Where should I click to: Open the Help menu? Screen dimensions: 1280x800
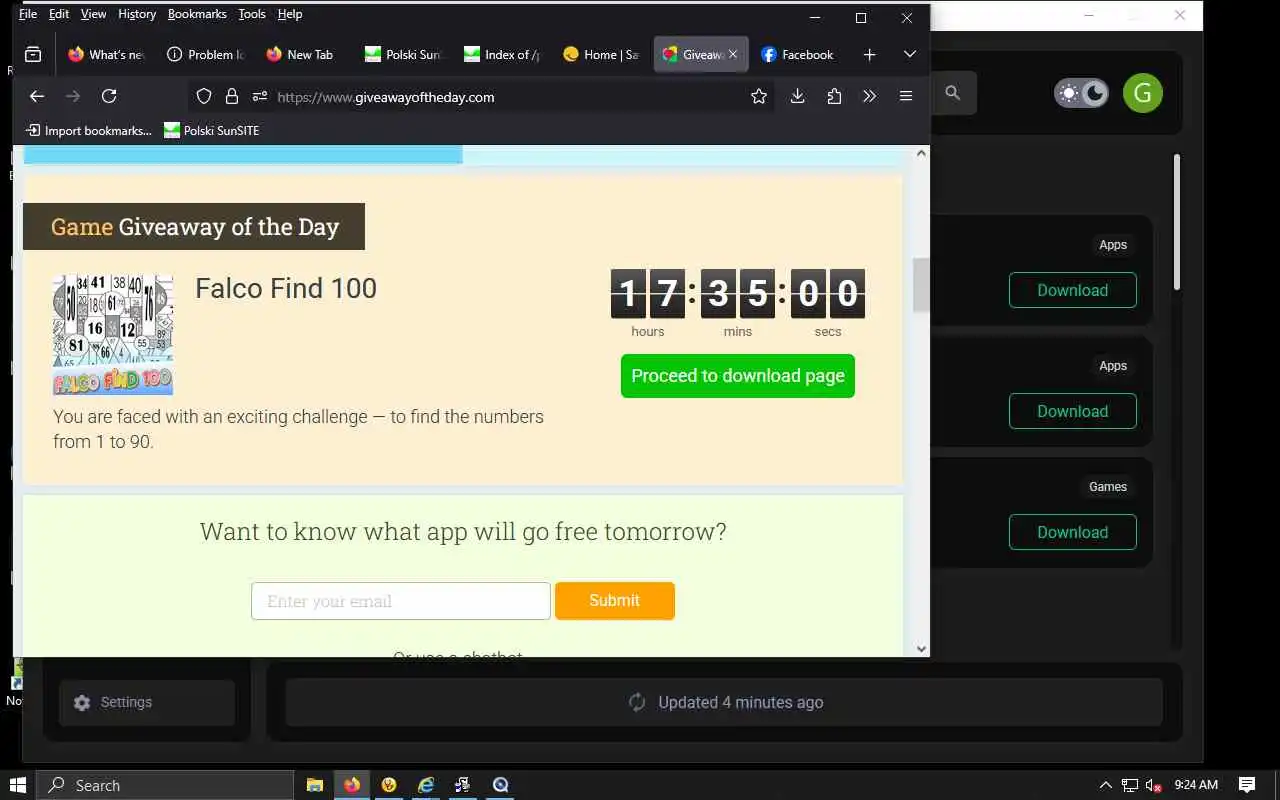coord(289,14)
